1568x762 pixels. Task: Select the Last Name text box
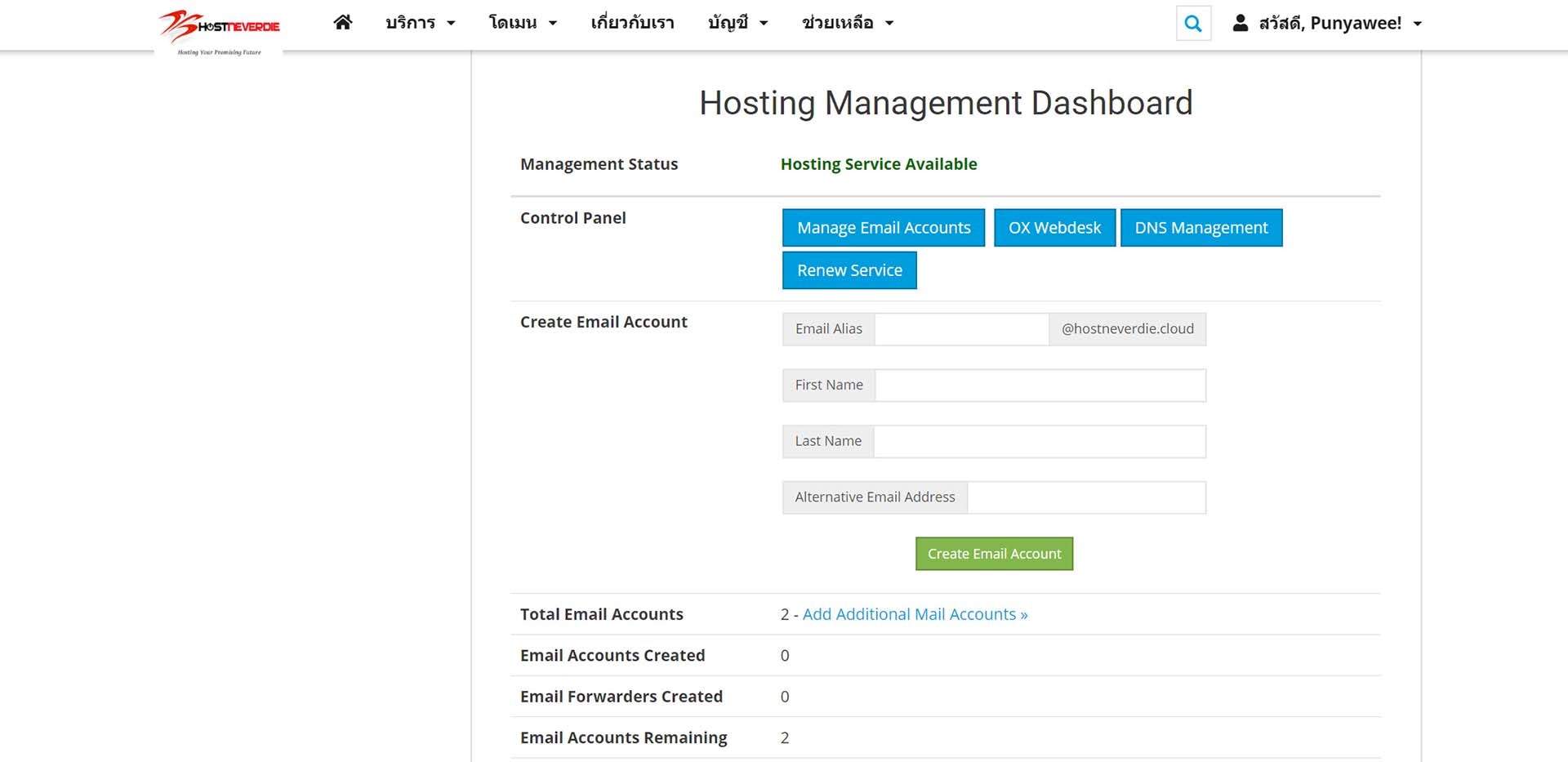[1039, 442]
